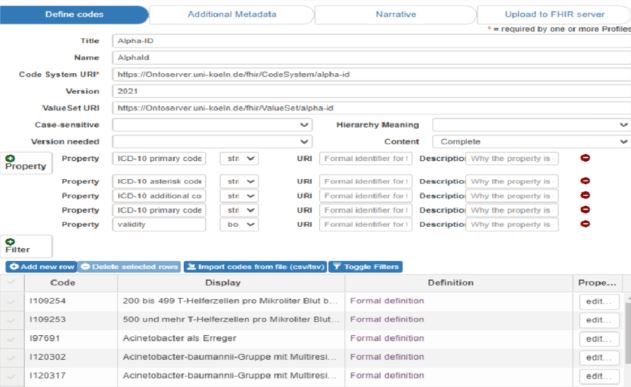Edit properties for code I120302
The width and height of the screenshot is (631, 387).
[x=599, y=358]
